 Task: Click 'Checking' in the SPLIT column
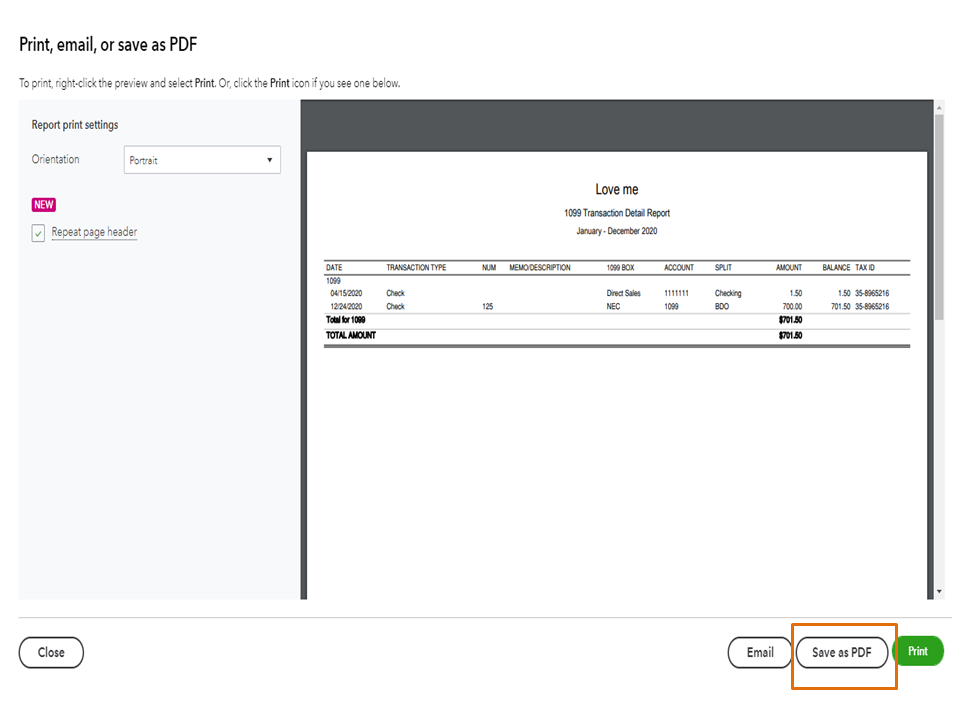[728, 293]
